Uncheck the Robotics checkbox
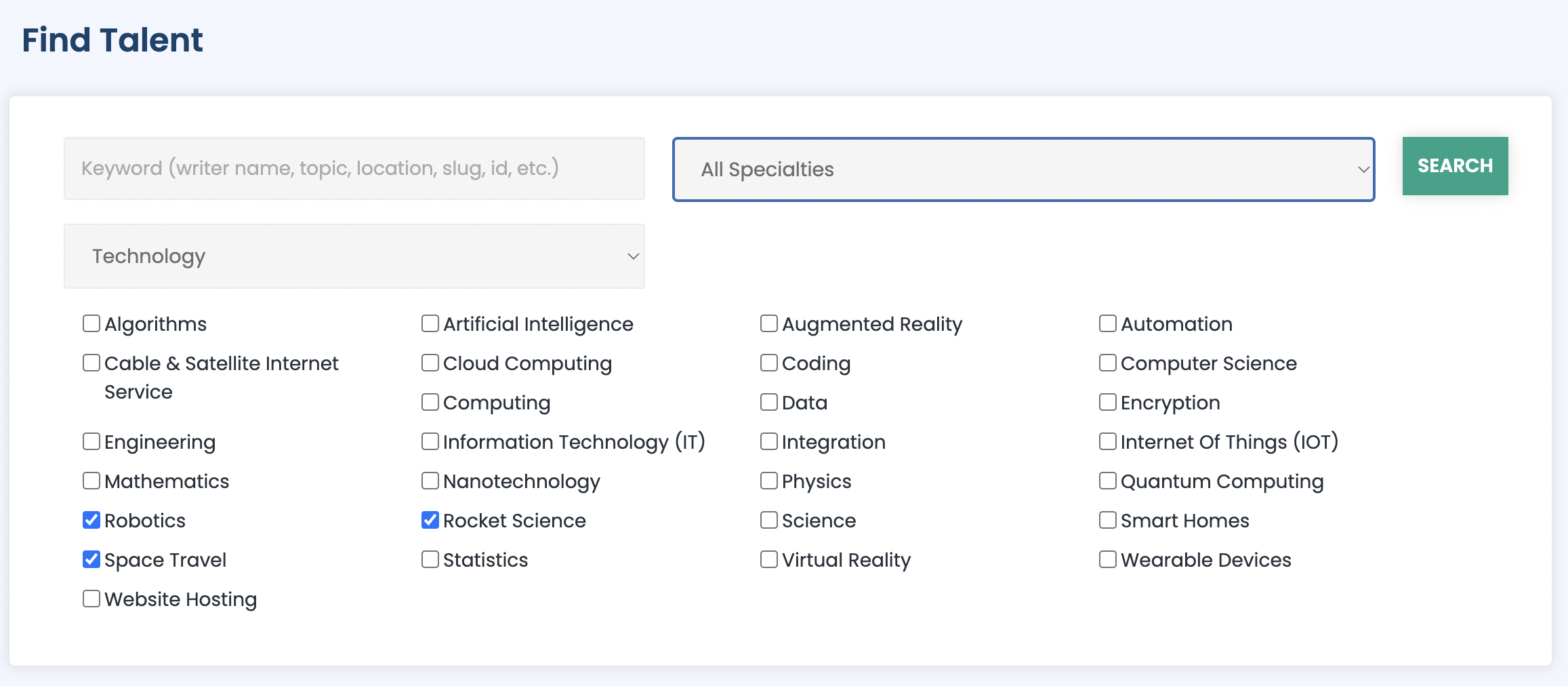 [91, 520]
